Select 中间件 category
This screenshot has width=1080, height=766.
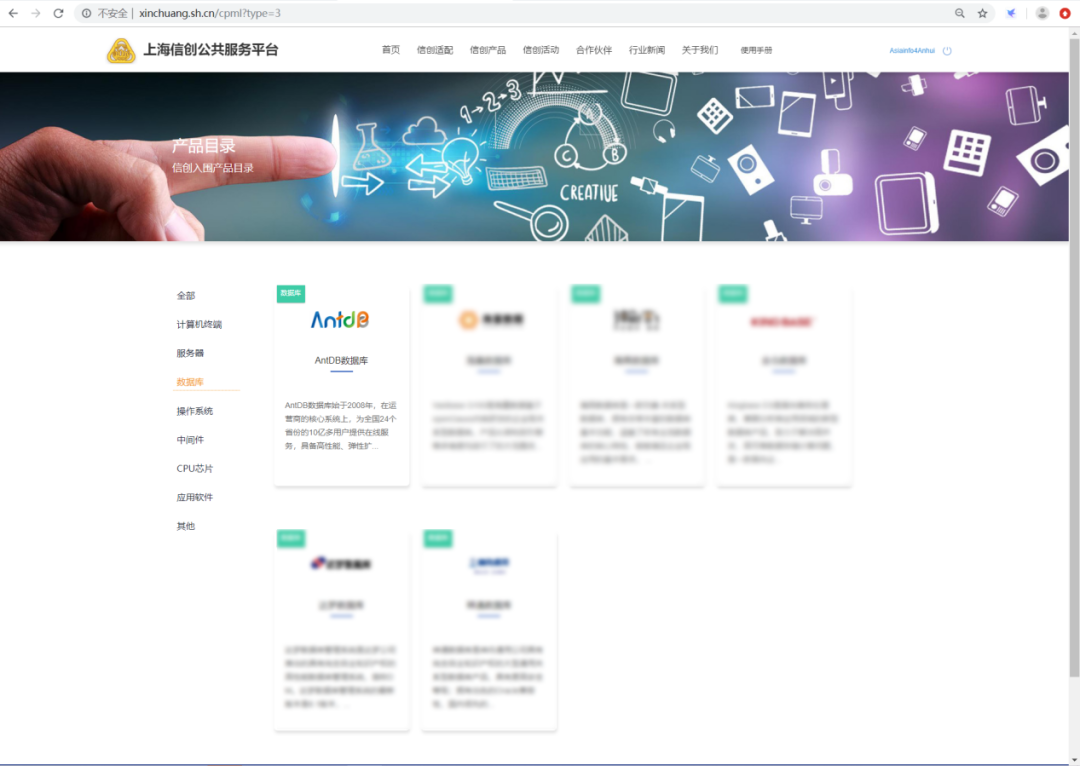click(190, 439)
